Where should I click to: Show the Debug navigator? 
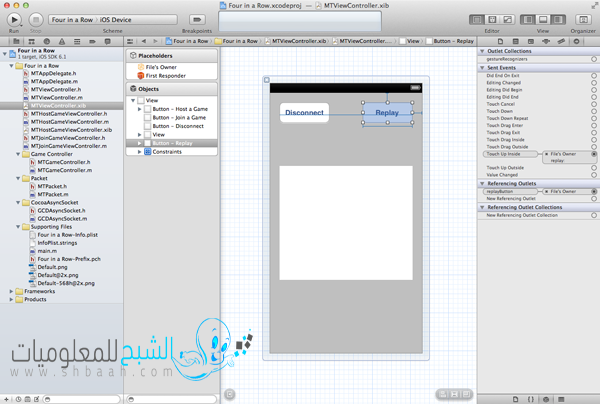click(x=77, y=41)
